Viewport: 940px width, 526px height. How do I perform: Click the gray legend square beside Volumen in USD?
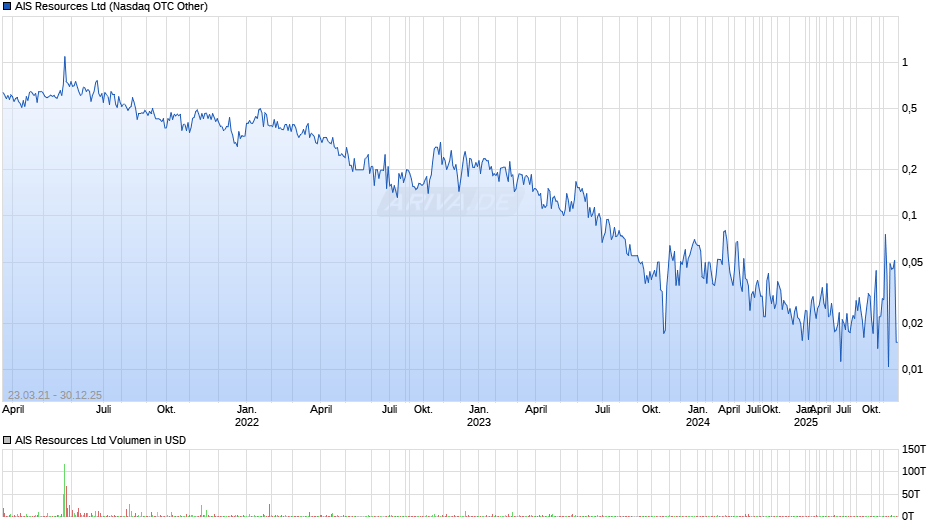[7, 440]
